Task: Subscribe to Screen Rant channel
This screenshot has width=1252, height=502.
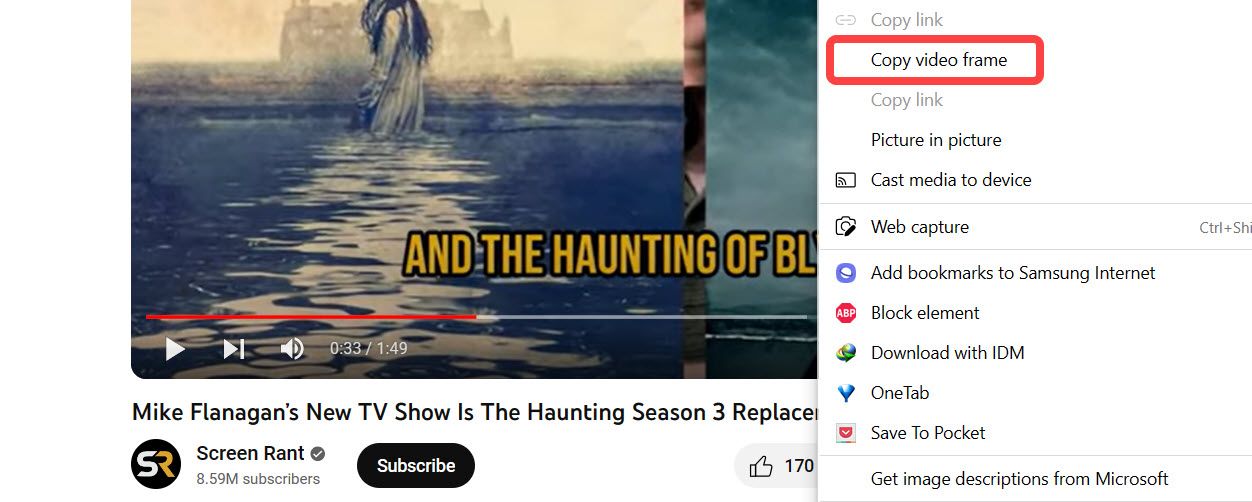Action: [x=416, y=465]
